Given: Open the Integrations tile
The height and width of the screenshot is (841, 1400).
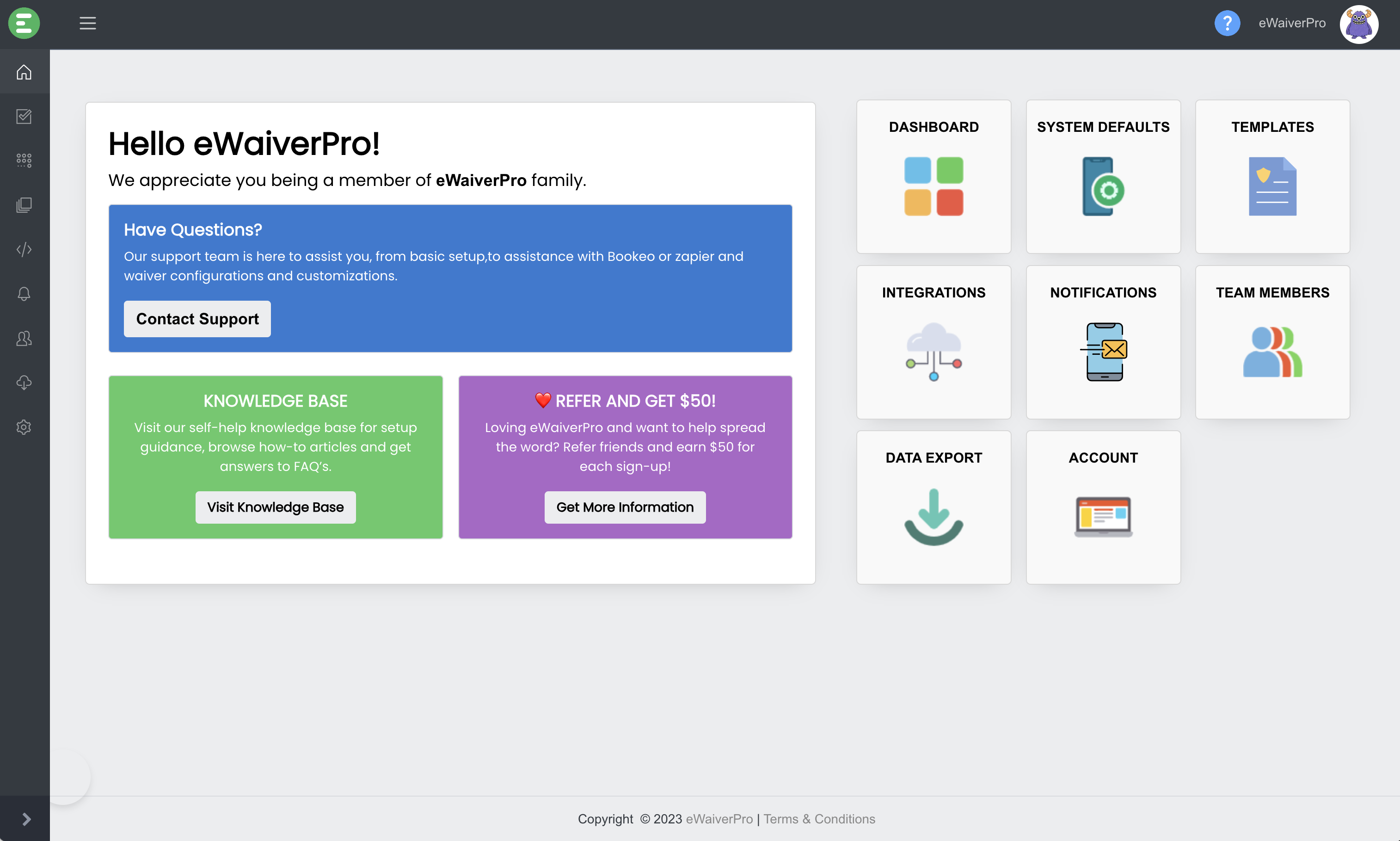Looking at the screenshot, I should point(933,342).
